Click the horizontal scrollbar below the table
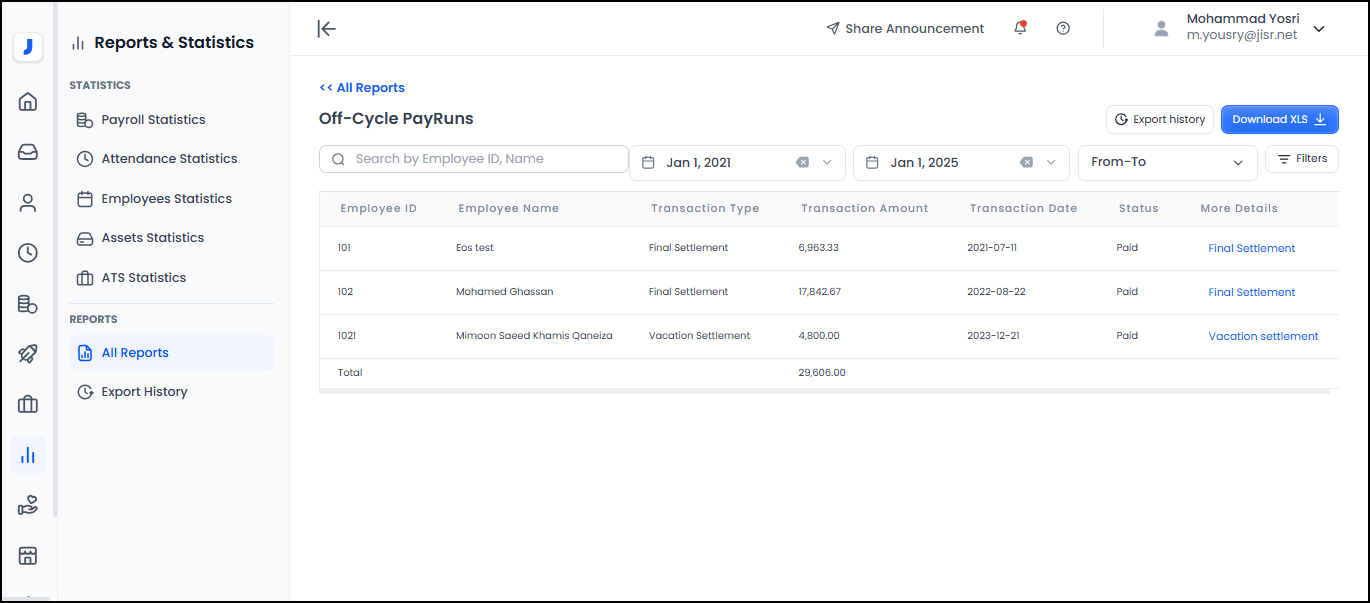Screen dimensions: 1370x603 (824, 392)
